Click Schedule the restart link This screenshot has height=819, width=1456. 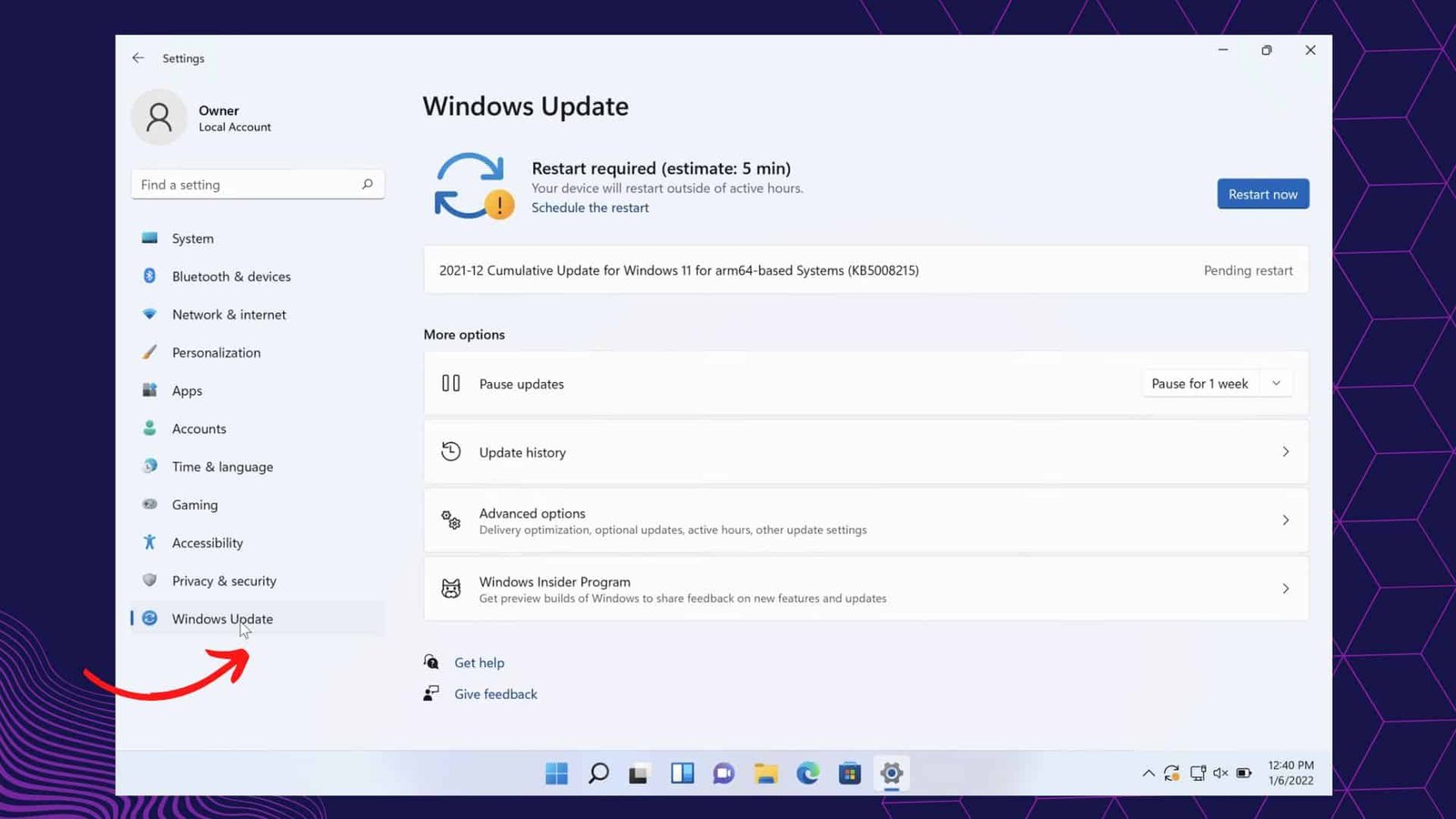pos(590,207)
